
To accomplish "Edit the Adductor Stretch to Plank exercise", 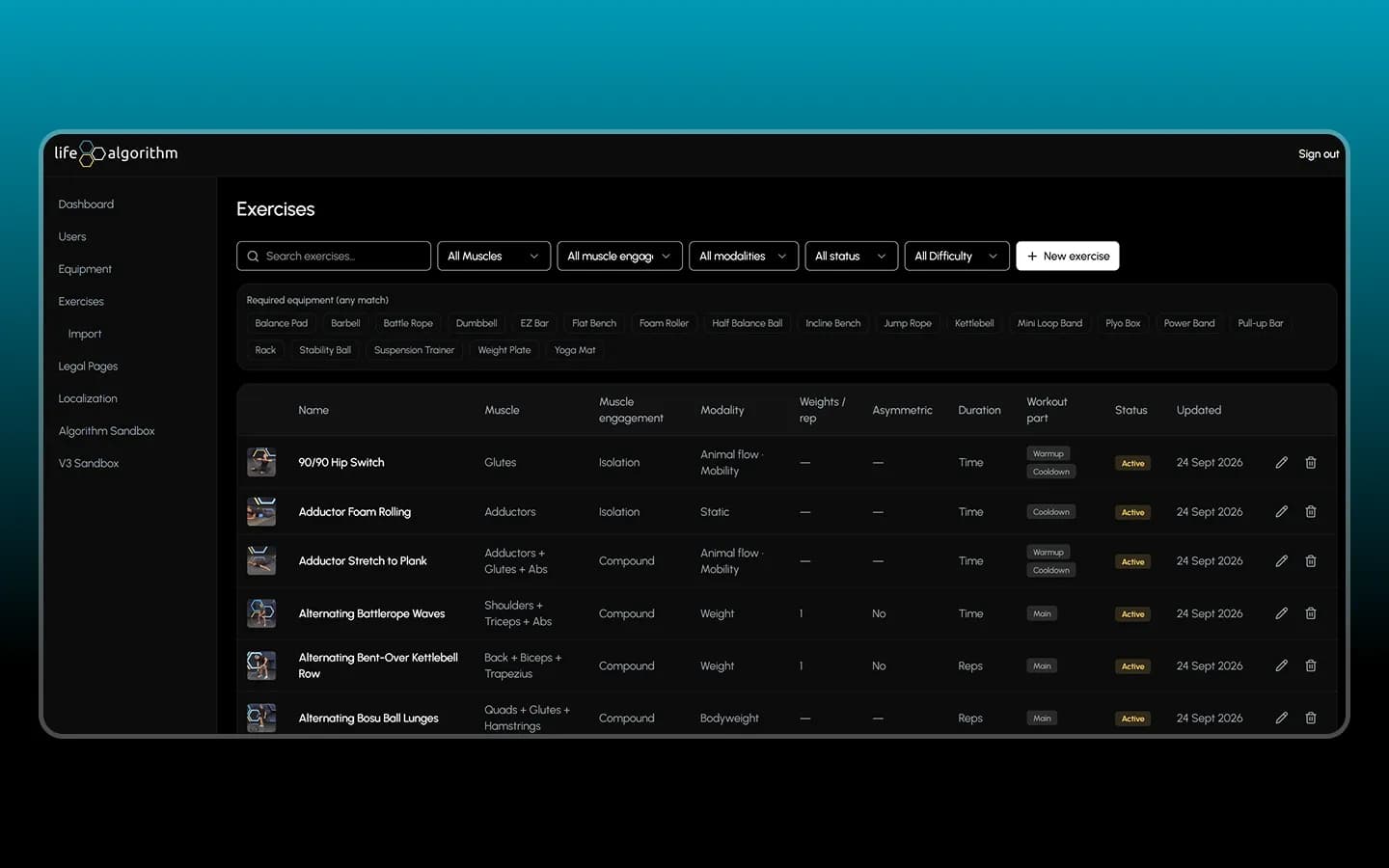I will click(x=1281, y=561).
